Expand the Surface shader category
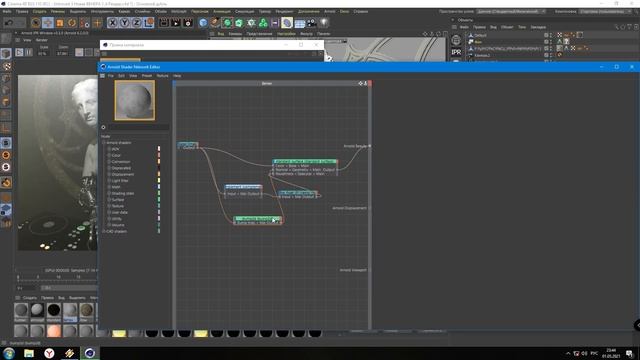Image resolution: width=640 pixels, height=360 pixels. click(109, 200)
